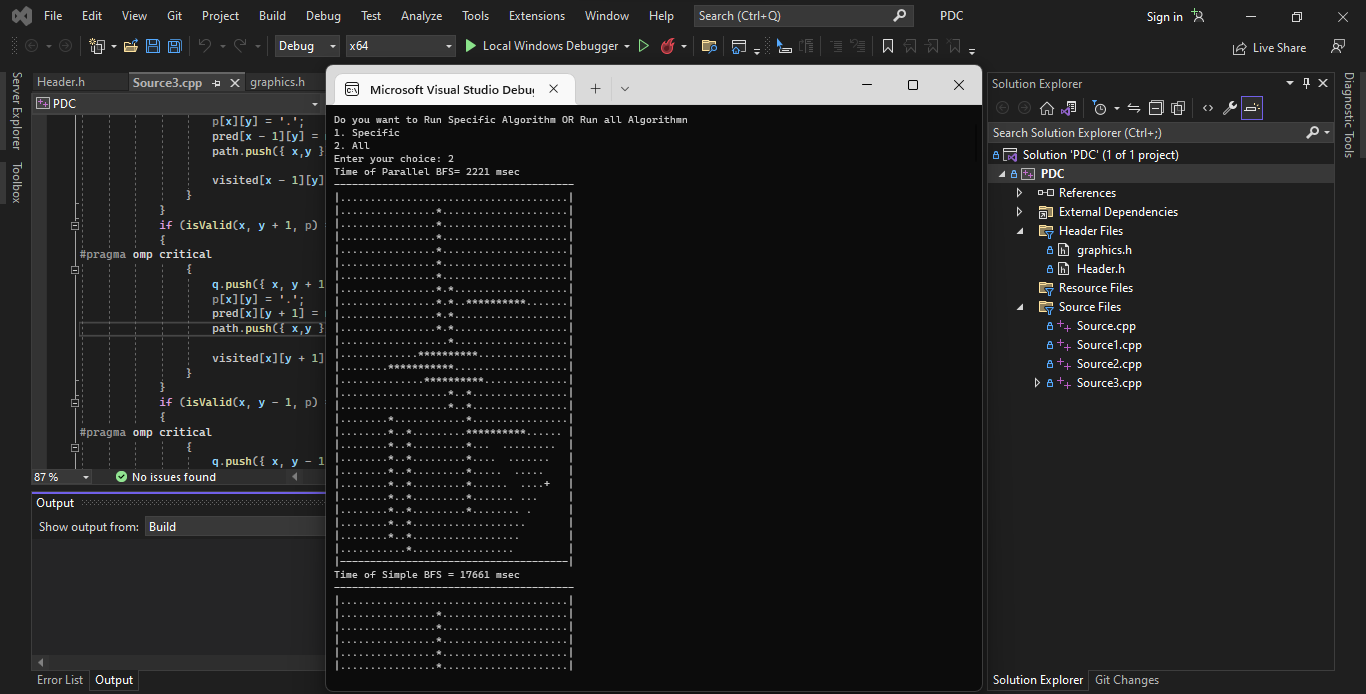Expand the References node in Solution Explorer
Screen dimensions: 1366x694
(1019, 193)
